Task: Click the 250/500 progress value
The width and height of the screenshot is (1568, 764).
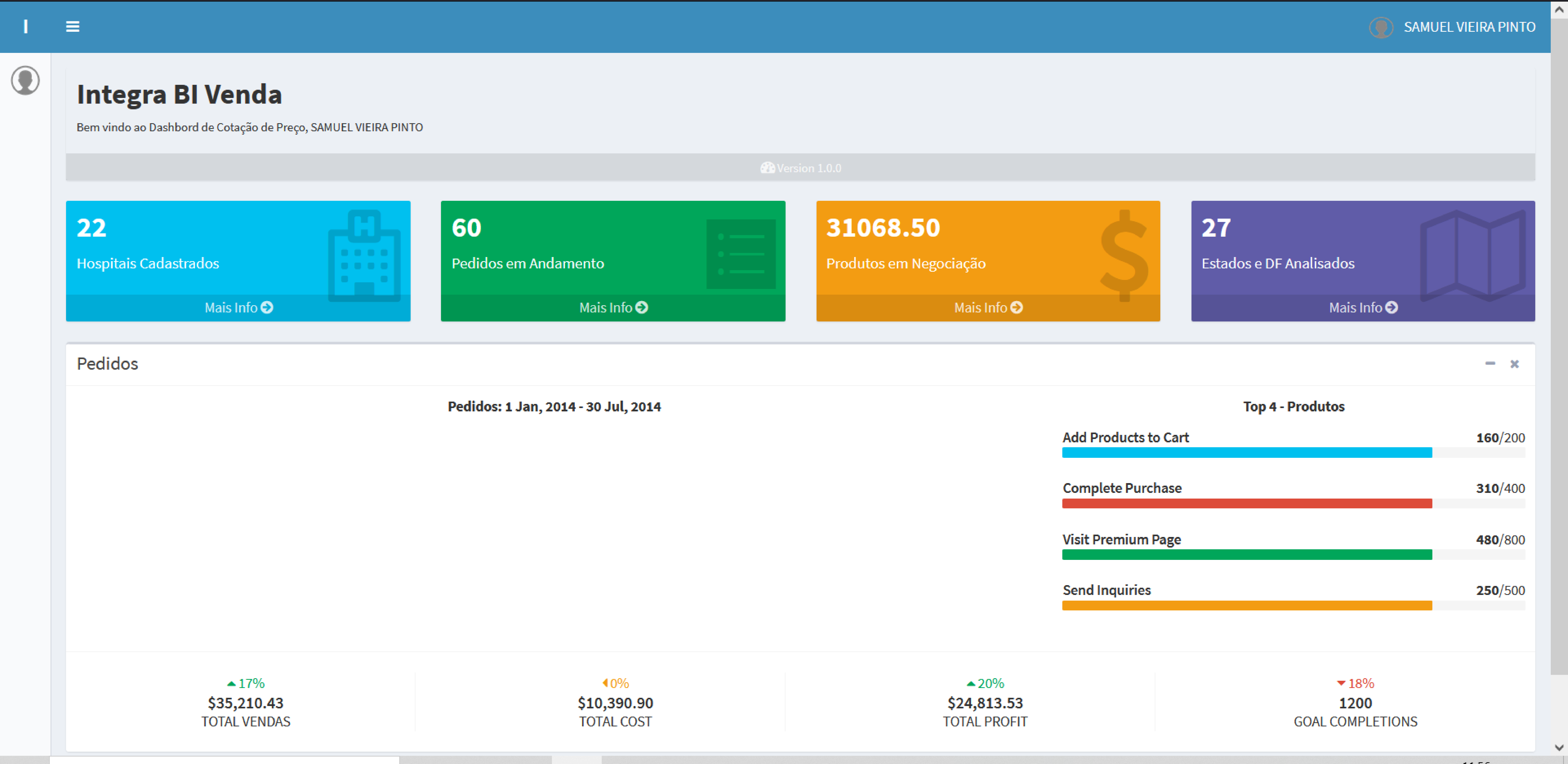Action: (1500, 591)
